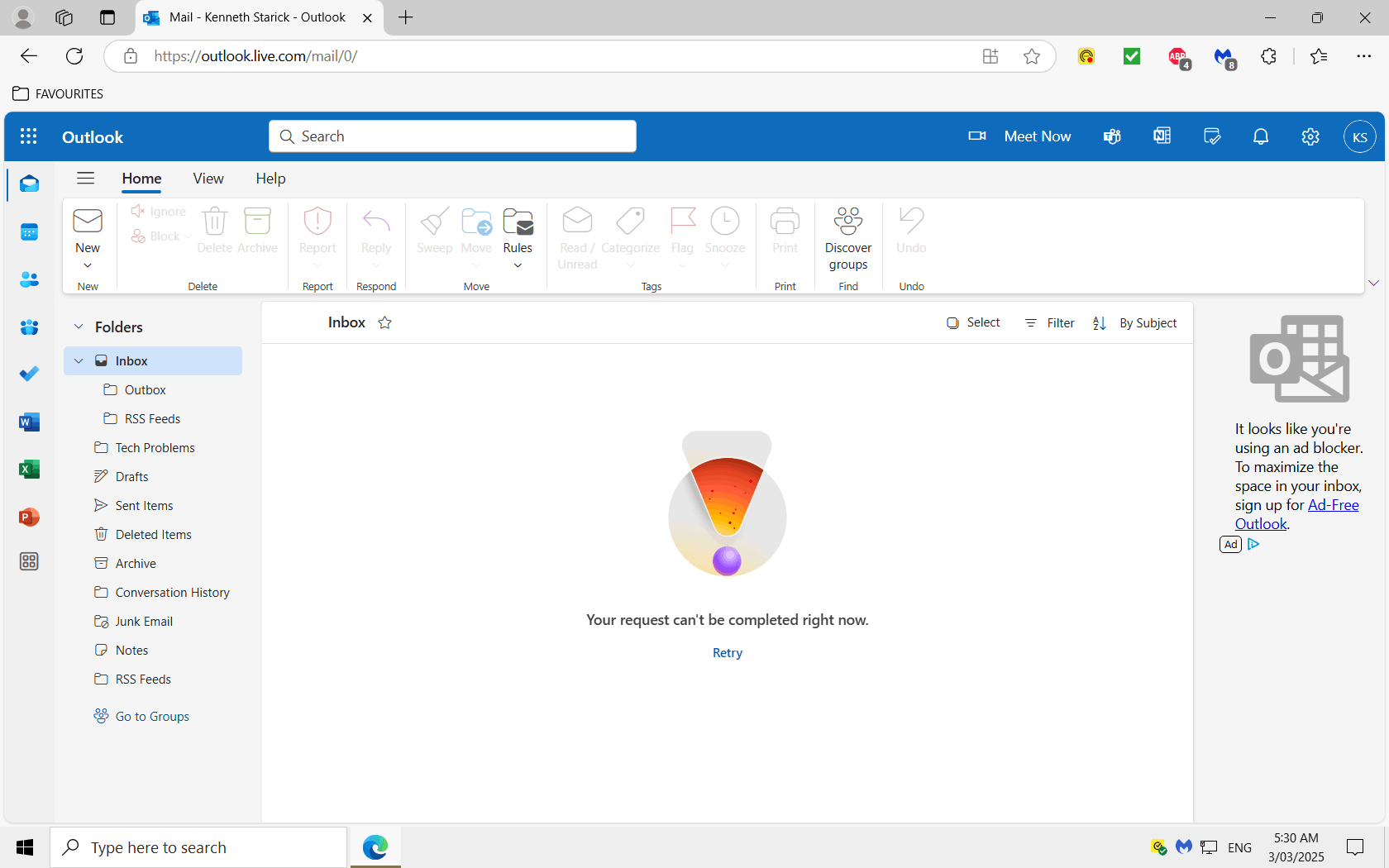Add this page to browser favorites star
Viewport: 1389px width, 868px height.
[x=1032, y=56]
